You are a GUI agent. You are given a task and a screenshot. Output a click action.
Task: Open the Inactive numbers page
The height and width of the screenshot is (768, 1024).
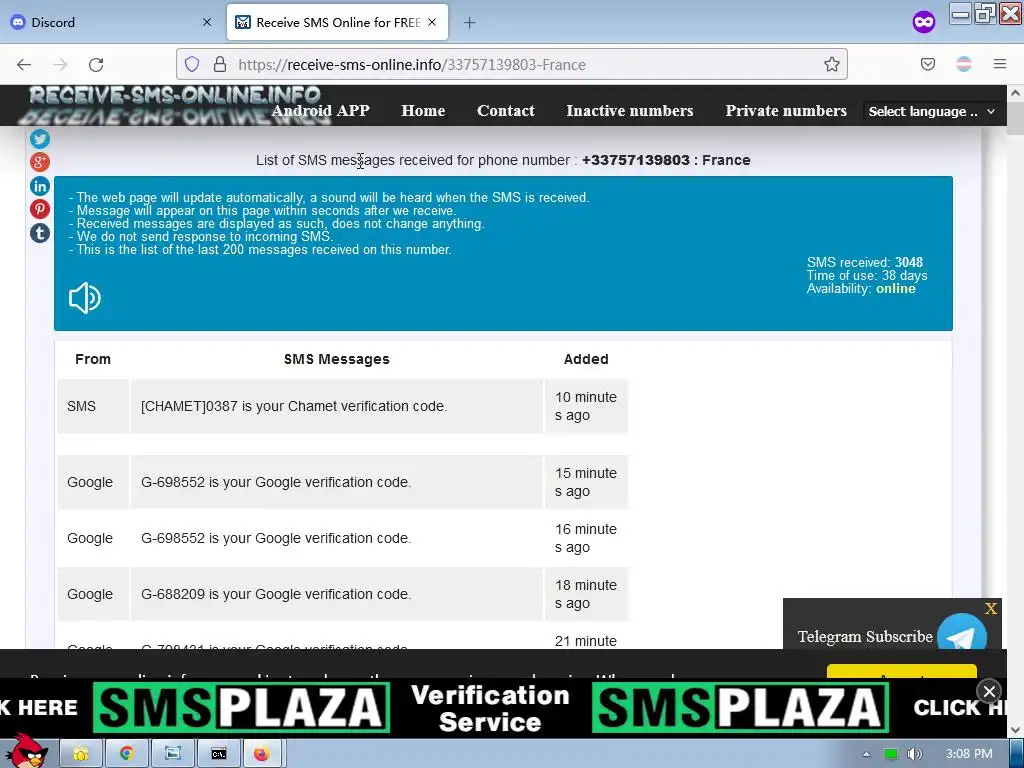(x=630, y=110)
